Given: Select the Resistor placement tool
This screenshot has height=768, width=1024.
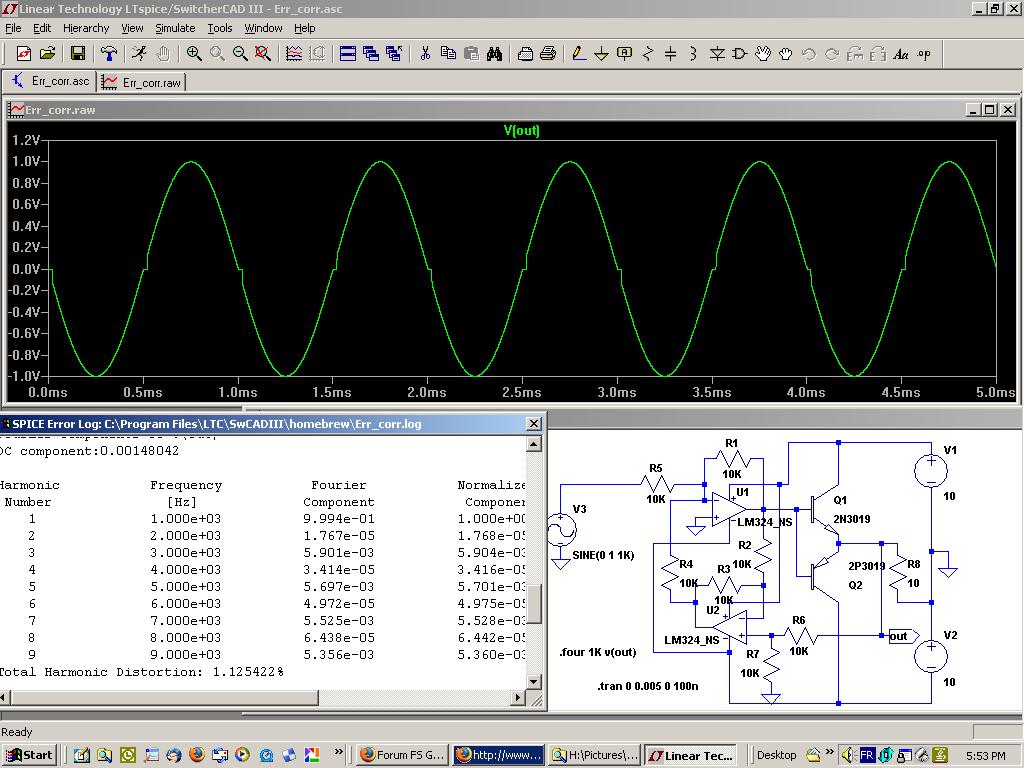Looking at the screenshot, I should click(x=648, y=54).
